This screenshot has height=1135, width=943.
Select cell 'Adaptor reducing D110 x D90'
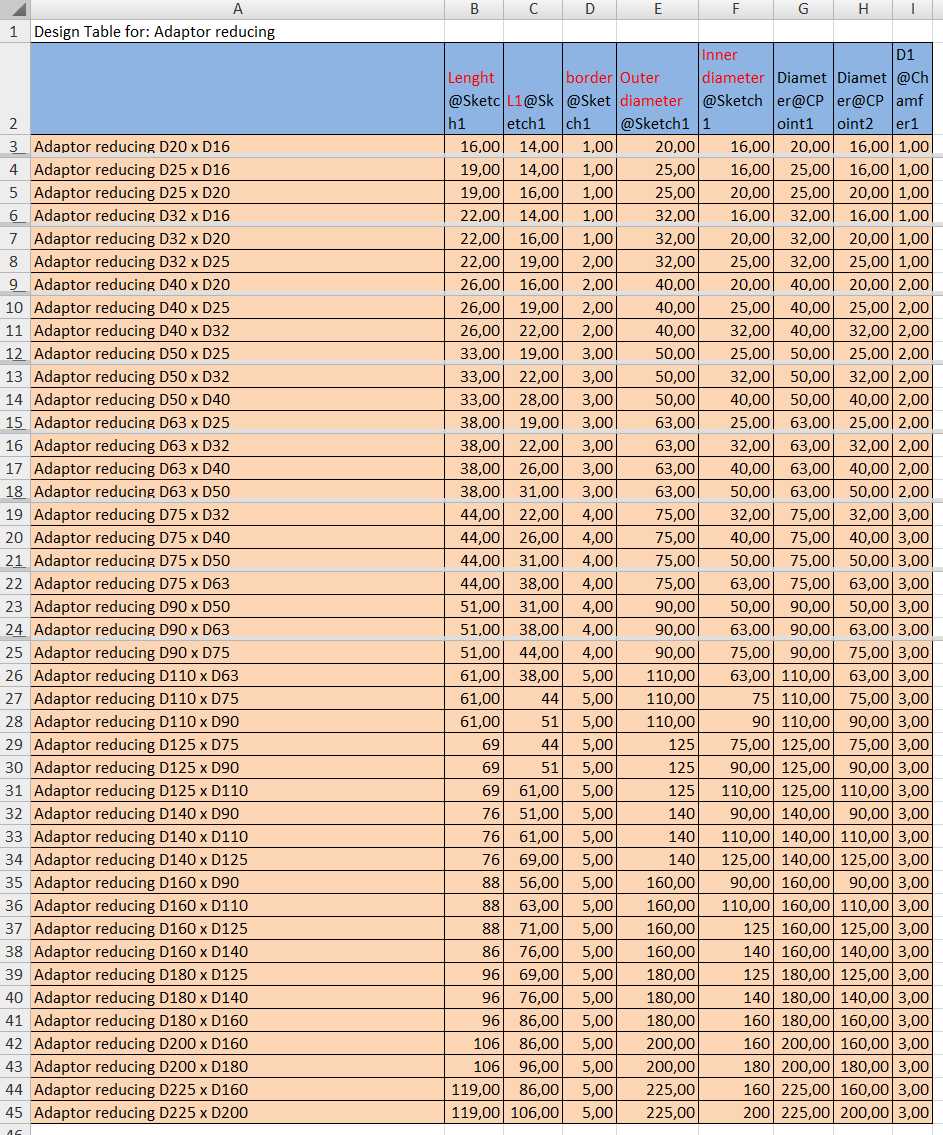[x=237, y=722]
